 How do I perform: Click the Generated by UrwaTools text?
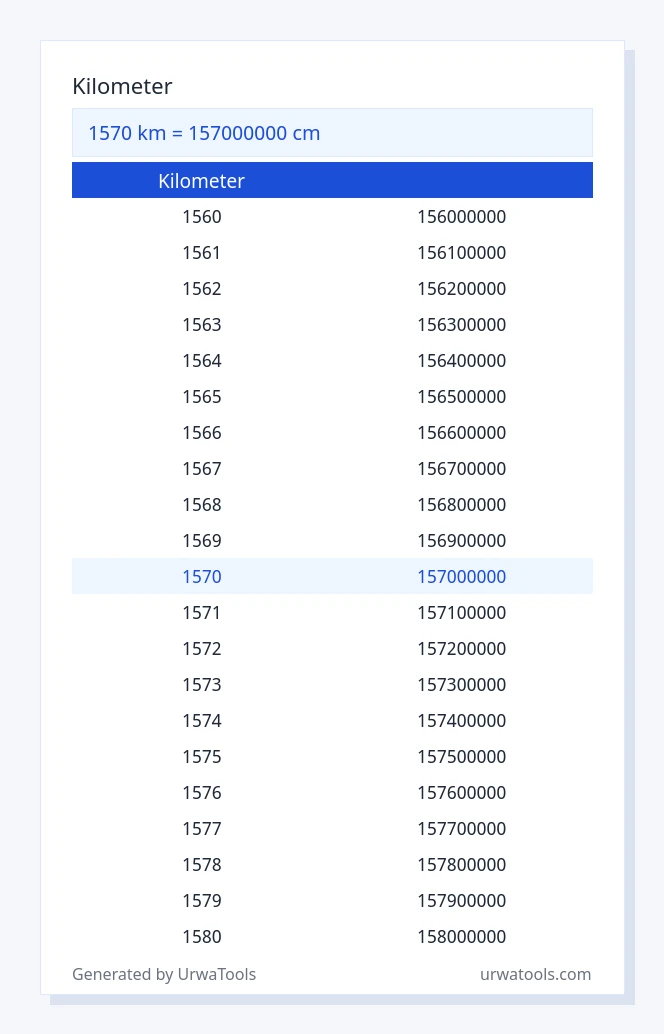tap(164, 974)
